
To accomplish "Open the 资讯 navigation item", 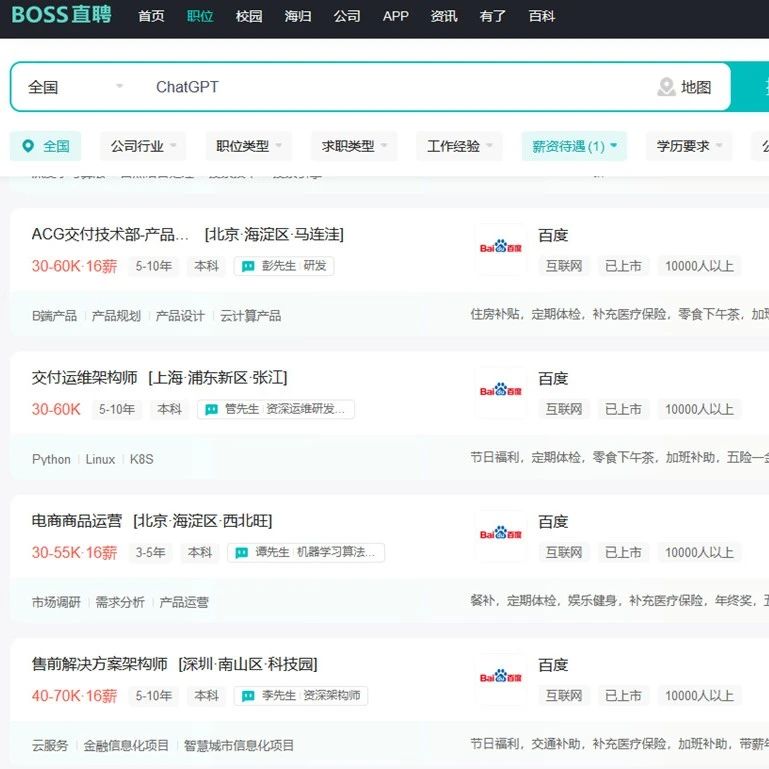I will click(444, 16).
